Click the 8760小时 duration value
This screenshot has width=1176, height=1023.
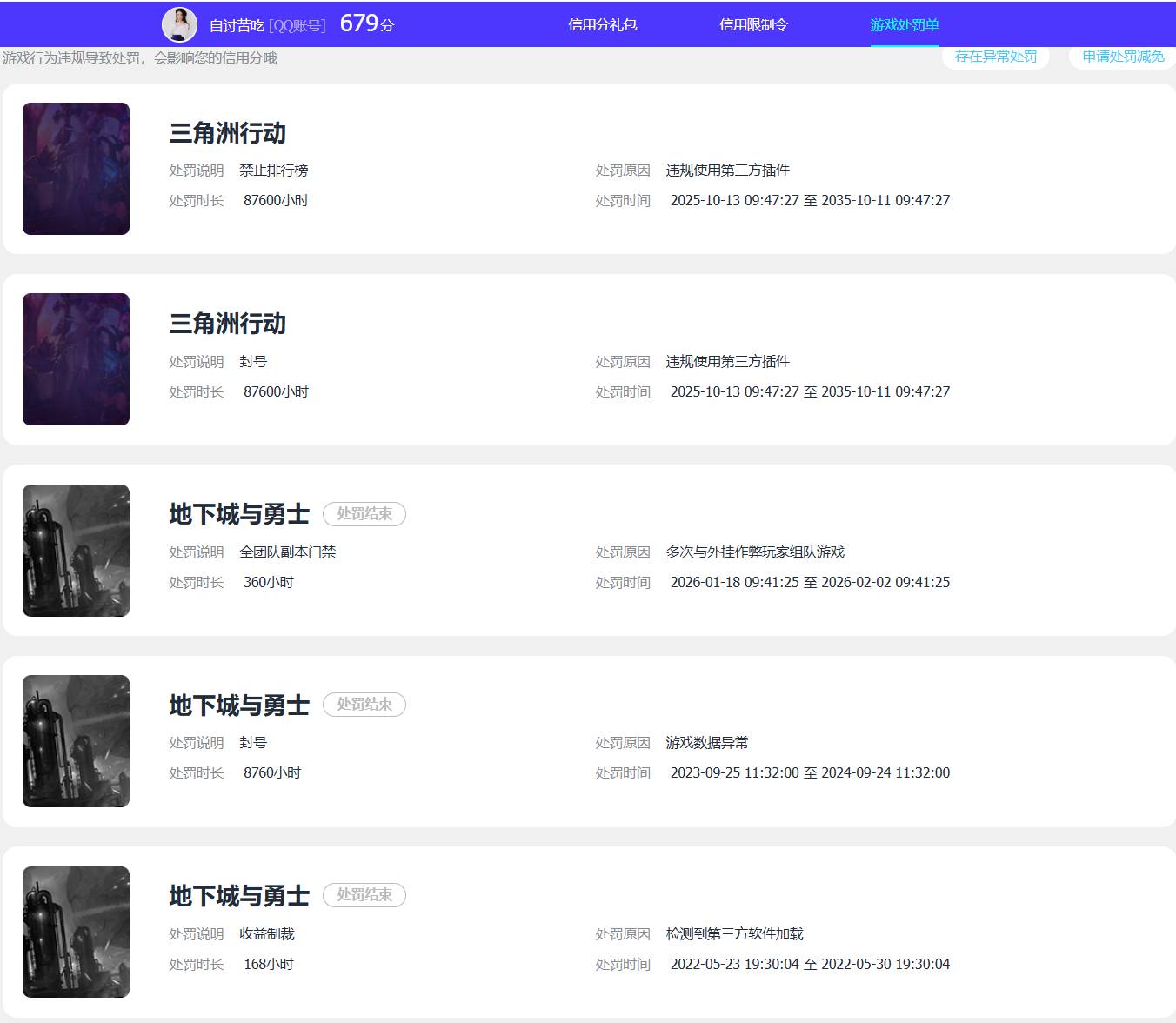272,773
